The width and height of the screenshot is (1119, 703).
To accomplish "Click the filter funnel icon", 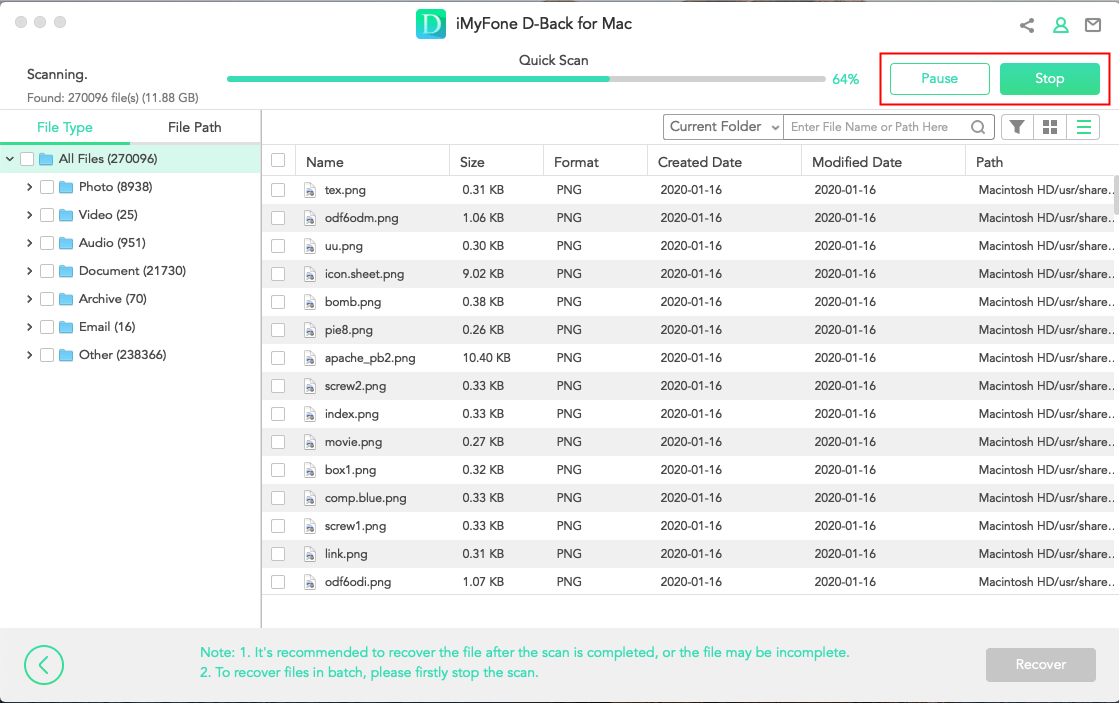I will [x=1017, y=127].
